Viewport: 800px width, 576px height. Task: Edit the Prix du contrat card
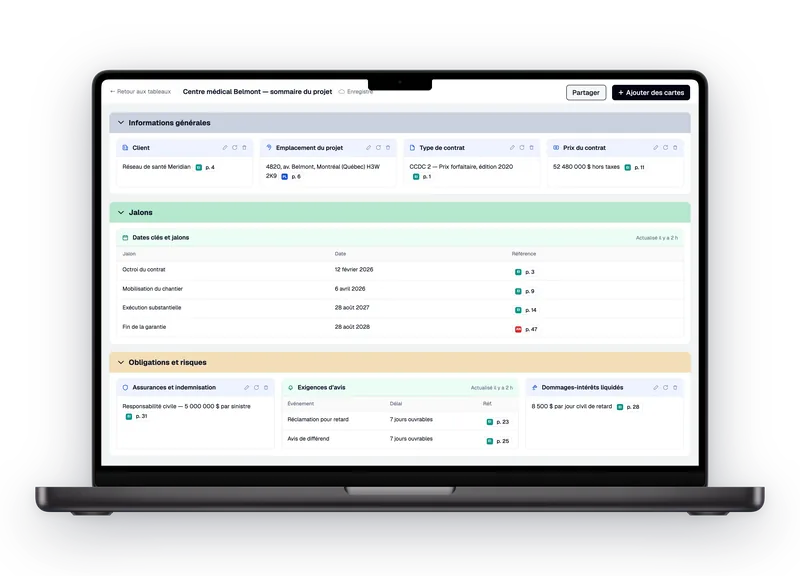656,147
